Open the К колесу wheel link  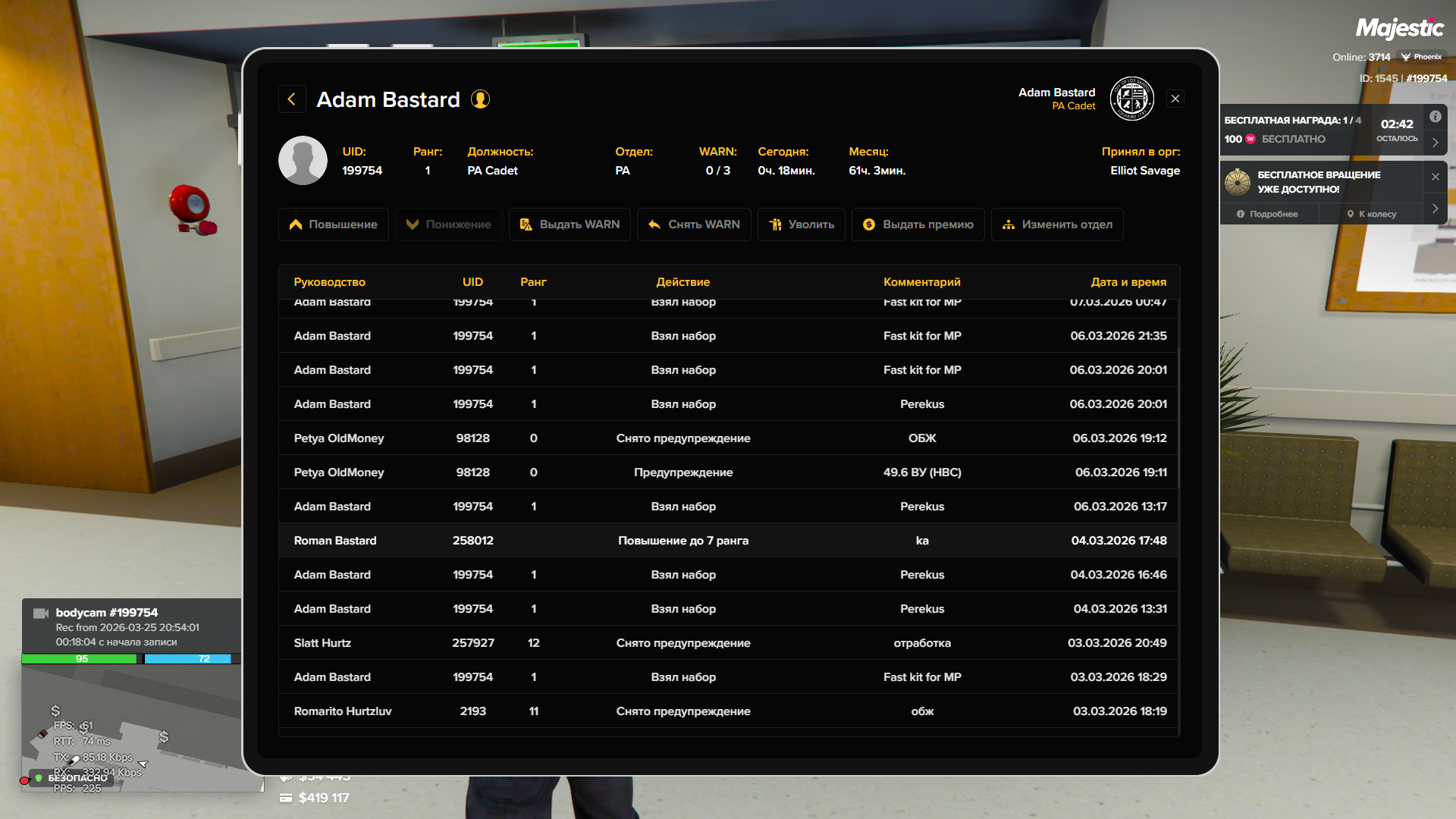tap(1371, 214)
